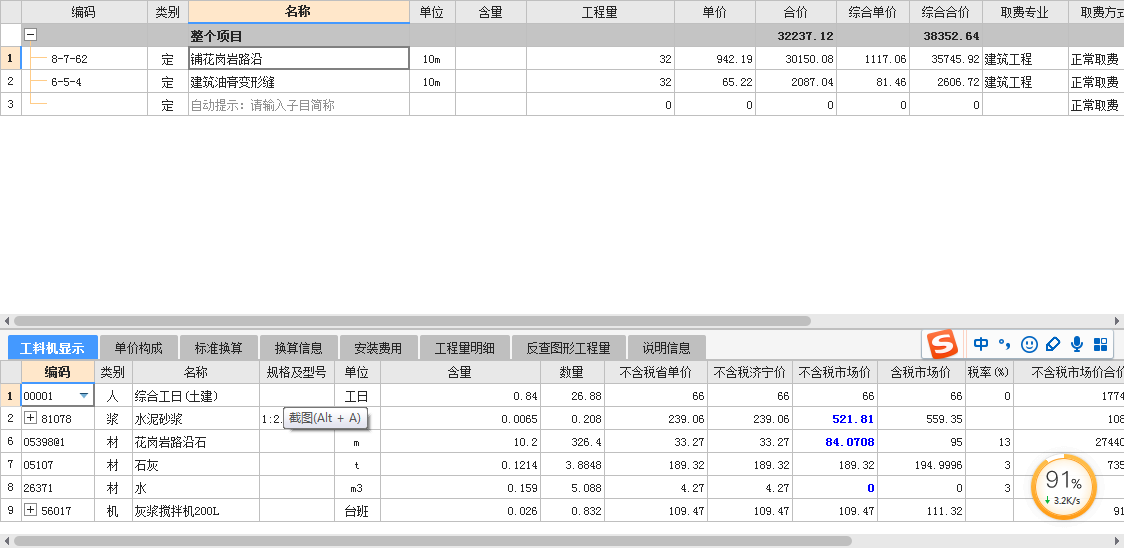Select the 花岗岩路沿石 material row name
The width and height of the screenshot is (1124, 548).
(x=196, y=441)
